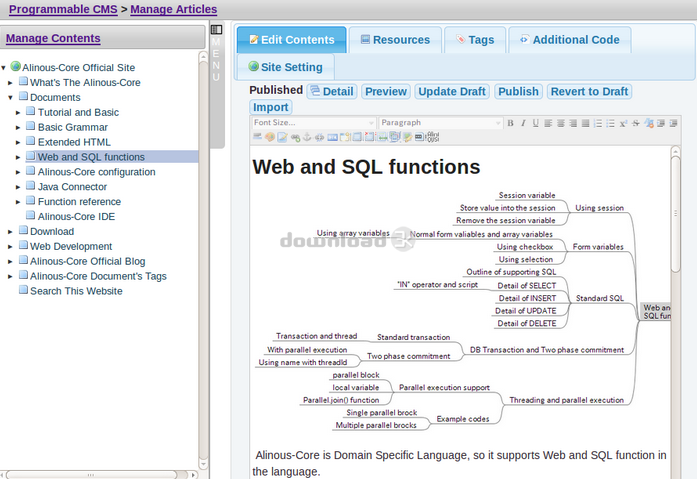The height and width of the screenshot is (479, 697).
Task: Click page icon next to Search This Website
Action: pyautogui.click(x=23, y=290)
